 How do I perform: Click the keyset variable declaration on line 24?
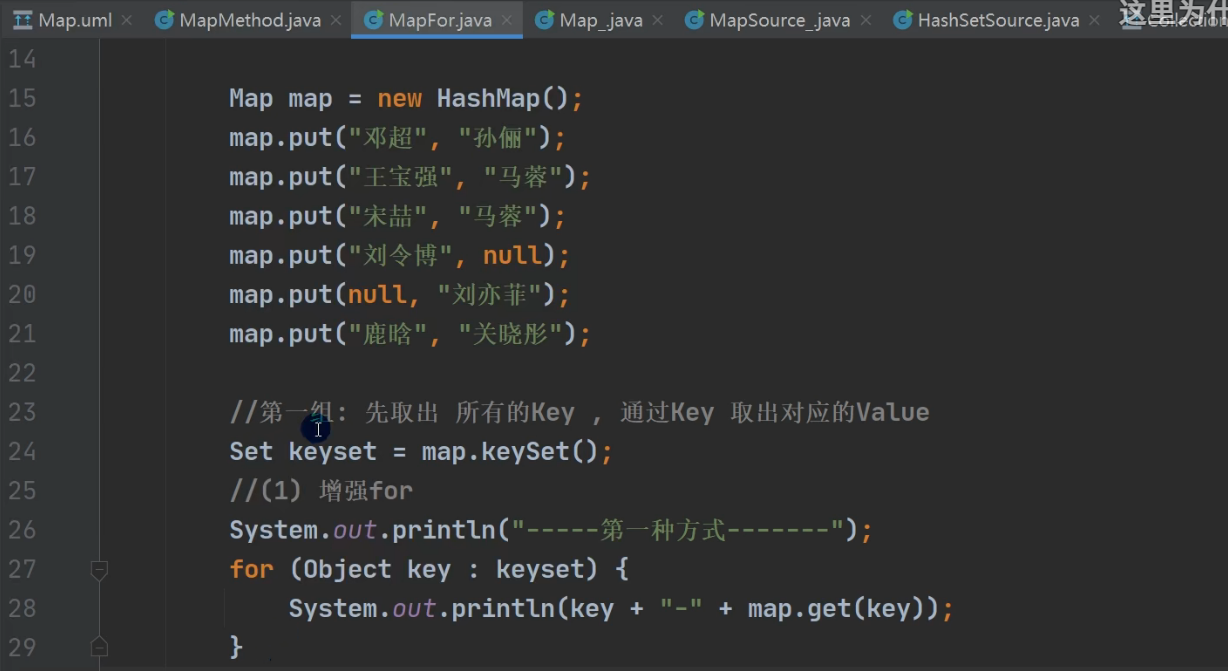(332, 452)
